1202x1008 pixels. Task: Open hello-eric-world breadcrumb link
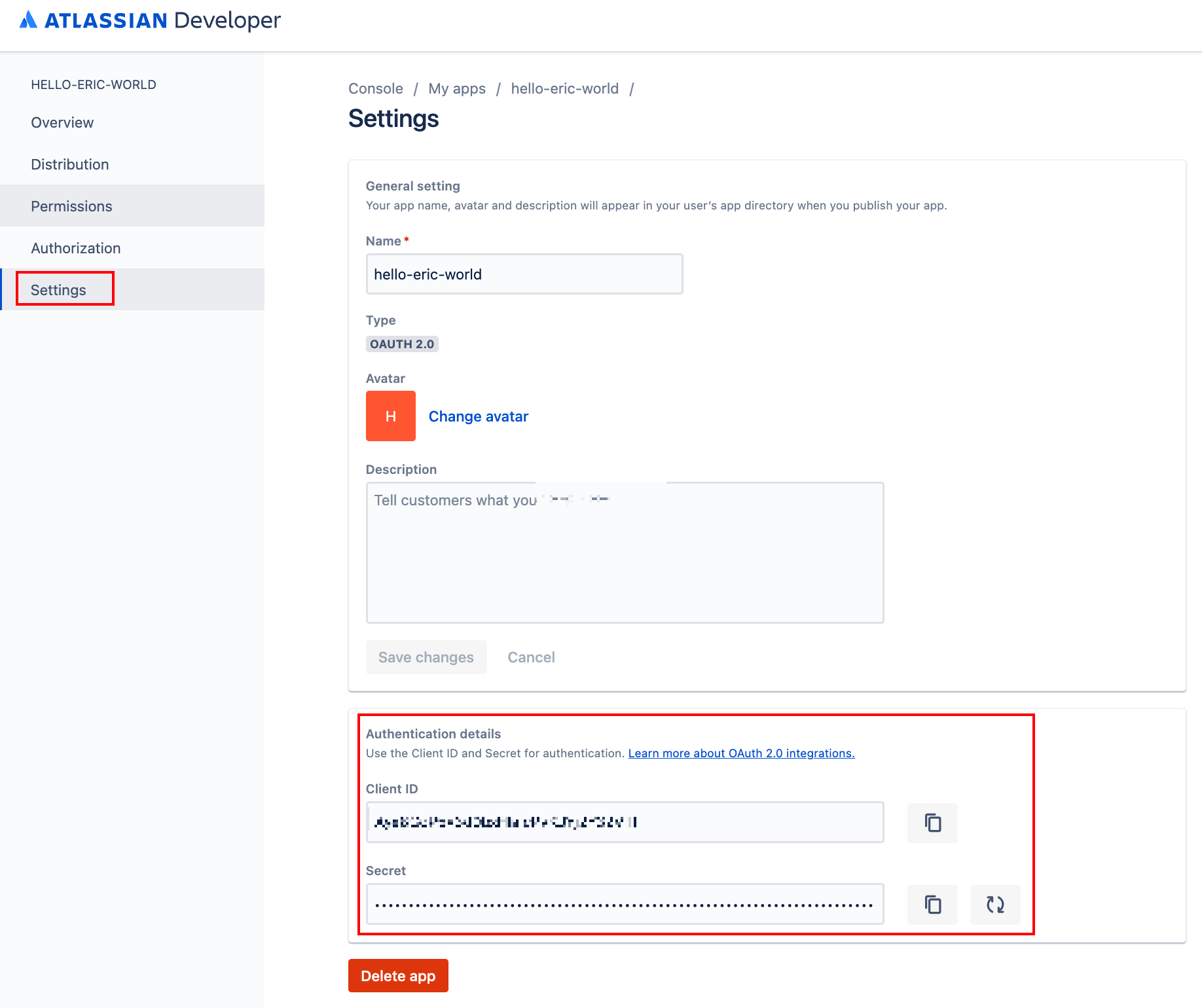[x=565, y=88]
